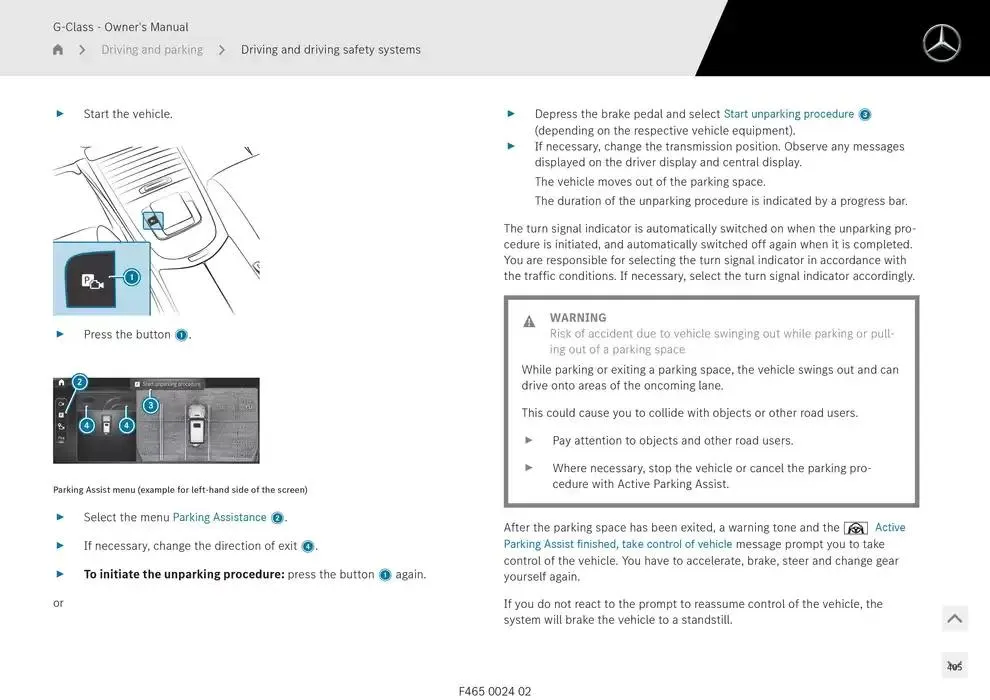Screen dimensions: 990x700
Task: Select 'Driving and driving safety systems' breadcrumb
Action: tap(330, 50)
